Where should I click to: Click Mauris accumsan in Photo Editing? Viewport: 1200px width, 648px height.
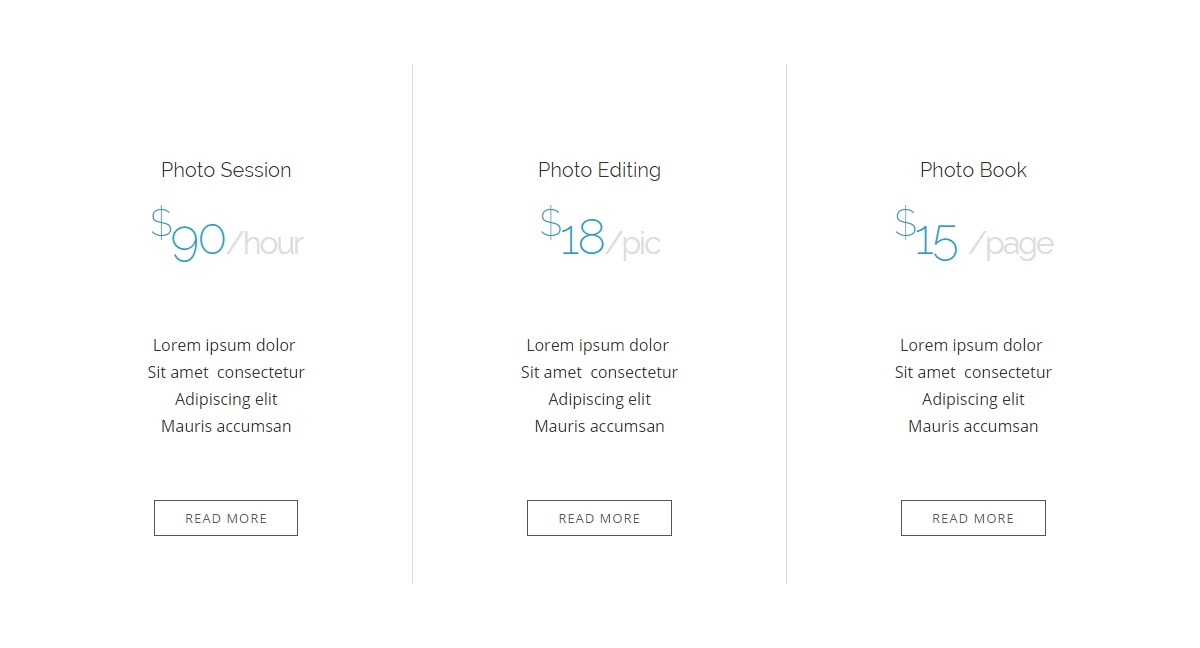point(599,426)
